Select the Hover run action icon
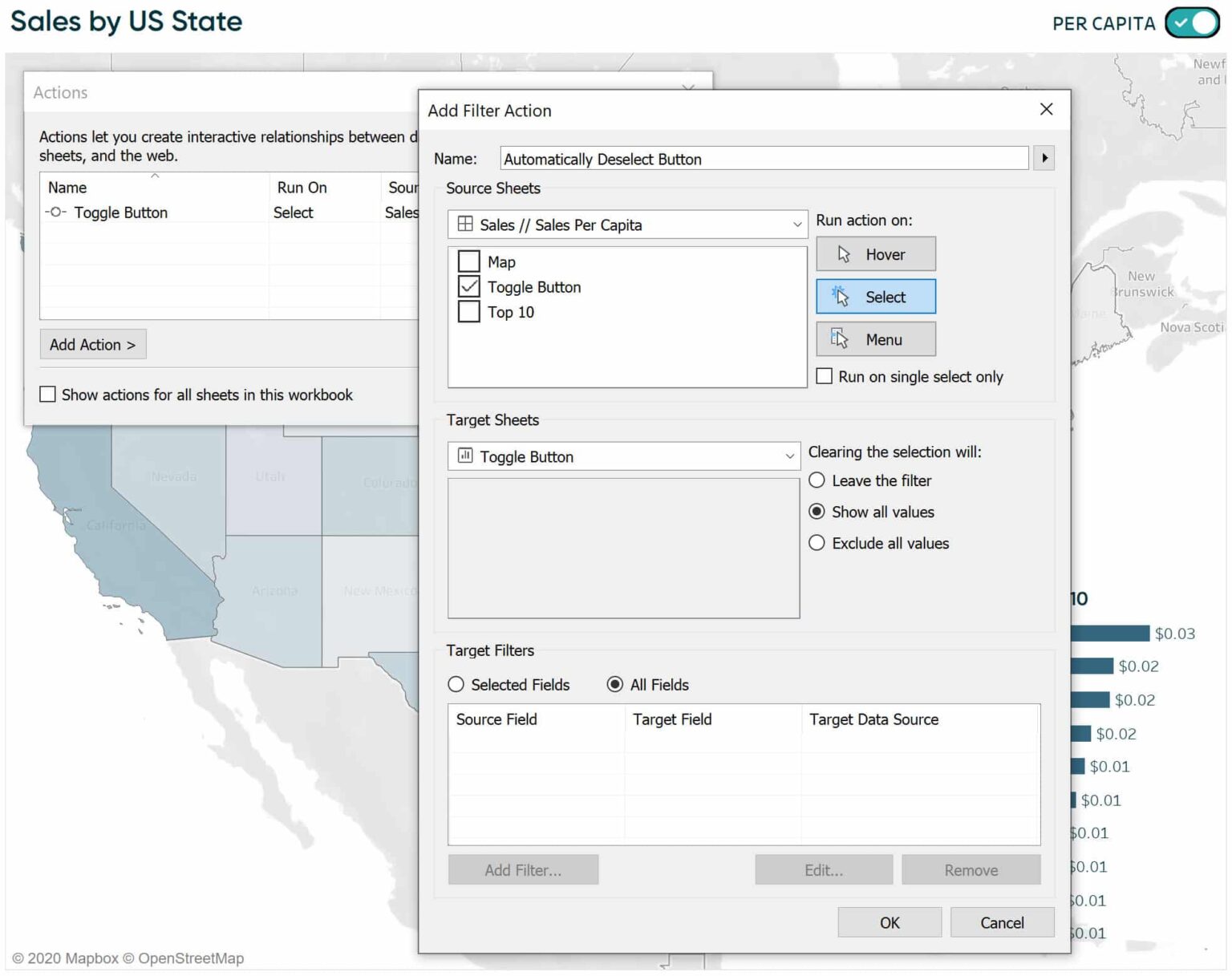 842,253
